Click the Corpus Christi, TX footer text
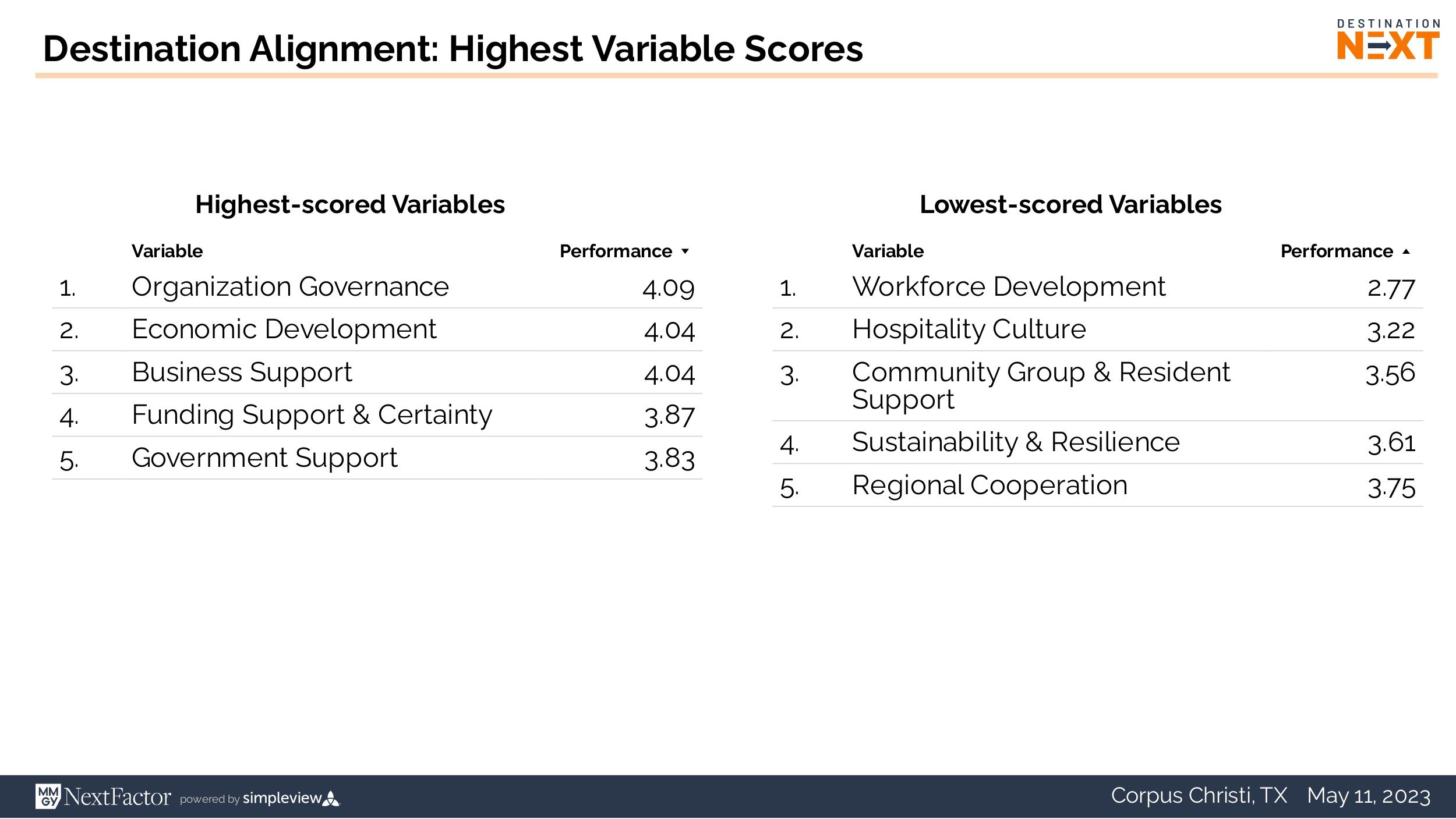The image size is (1456, 819). pyautogui.click(x=1199, y=796)
